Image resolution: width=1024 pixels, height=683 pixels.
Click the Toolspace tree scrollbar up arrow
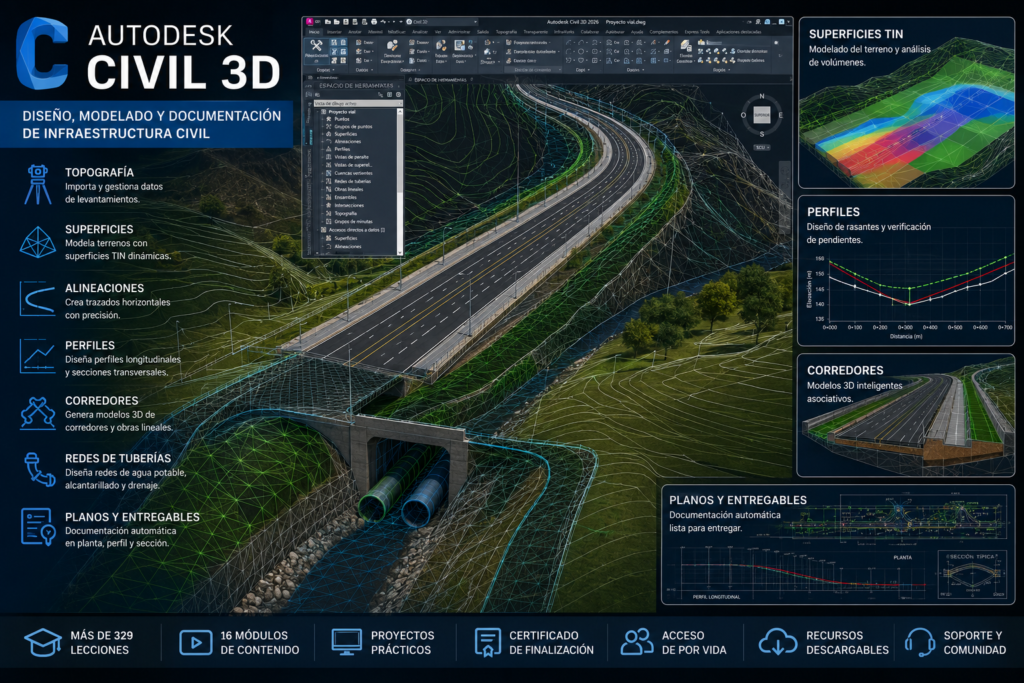pos(400,112)
